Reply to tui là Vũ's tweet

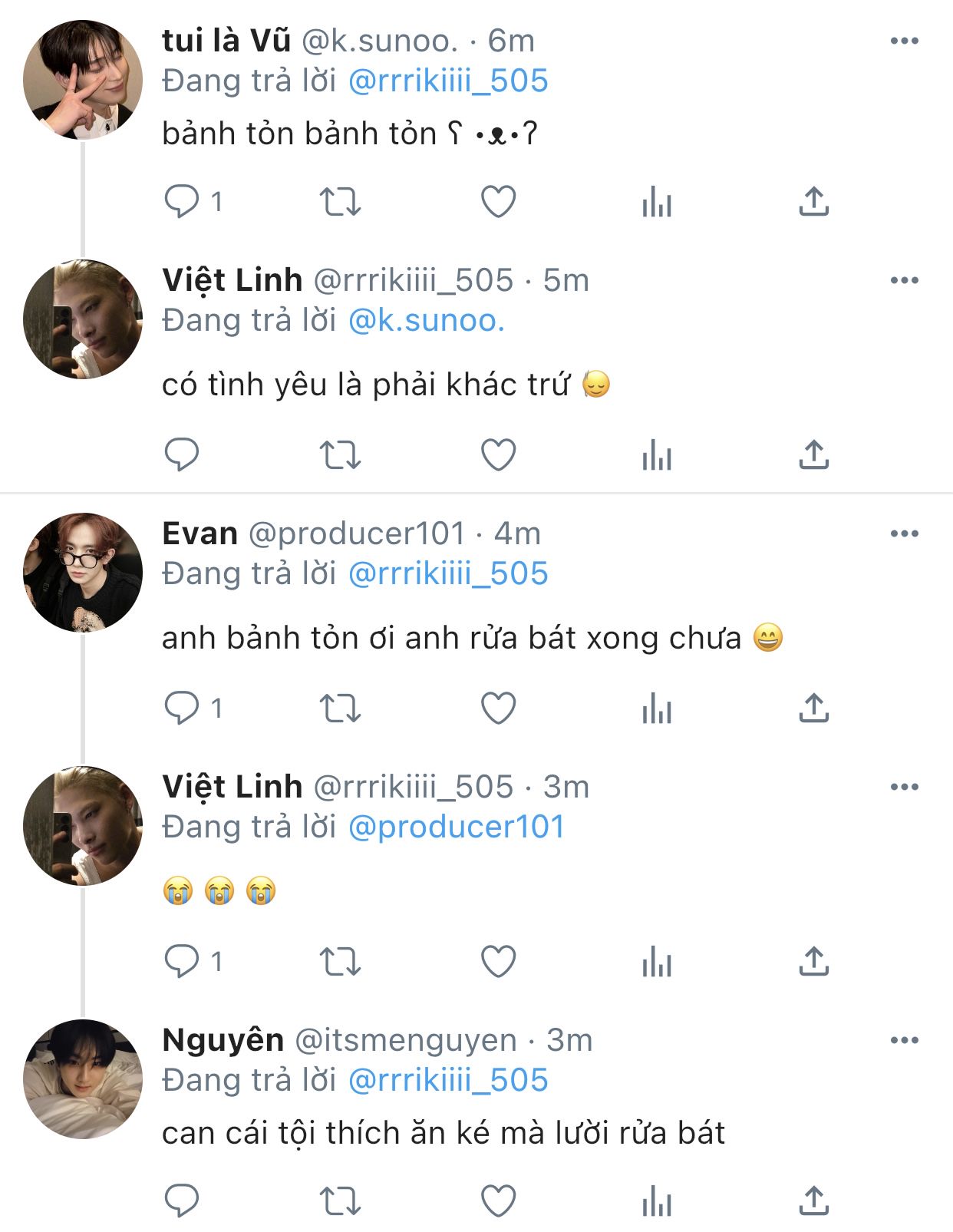[182, 202]
